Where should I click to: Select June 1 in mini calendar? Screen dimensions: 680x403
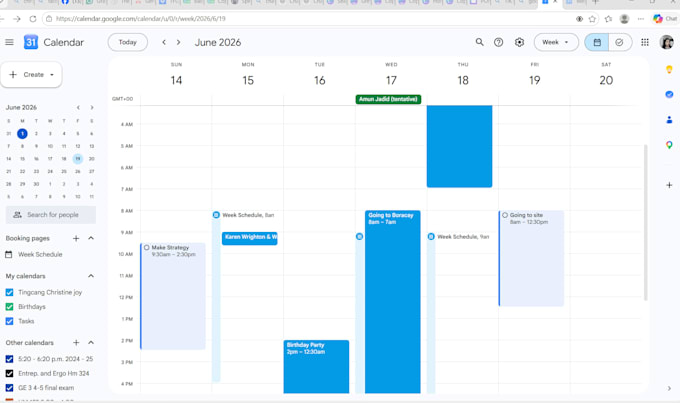(22, 134)
